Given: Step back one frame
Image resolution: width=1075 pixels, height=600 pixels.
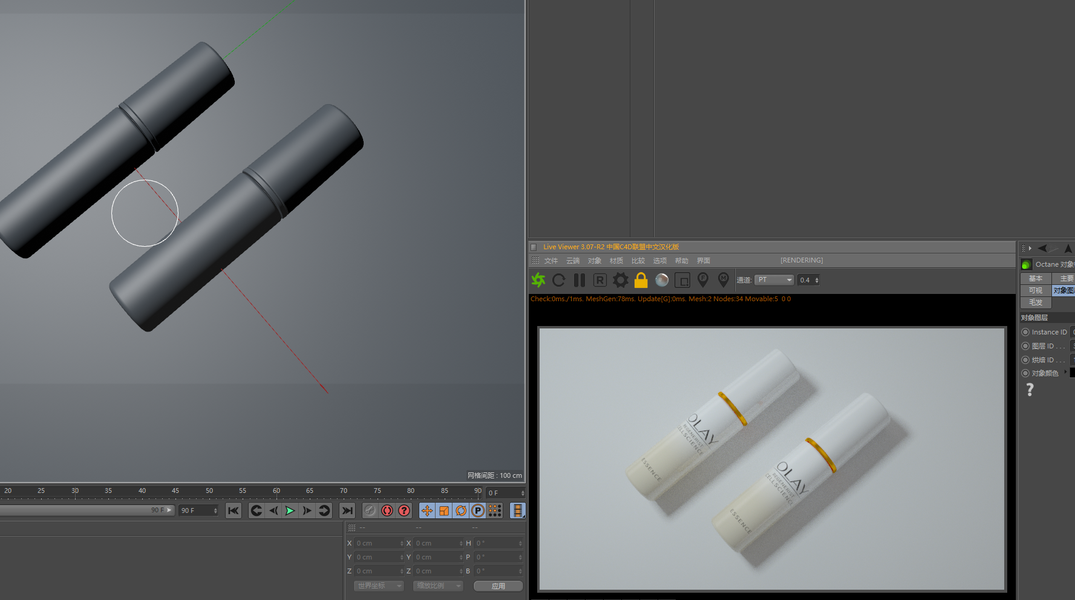Looking at the screenshot, I should point(273,510).
